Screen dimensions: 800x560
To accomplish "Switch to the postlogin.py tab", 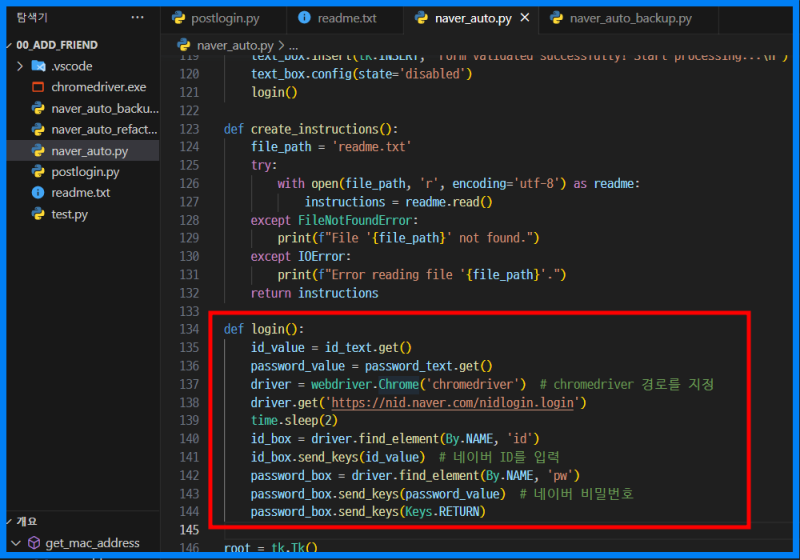I will tap(224, 18).
